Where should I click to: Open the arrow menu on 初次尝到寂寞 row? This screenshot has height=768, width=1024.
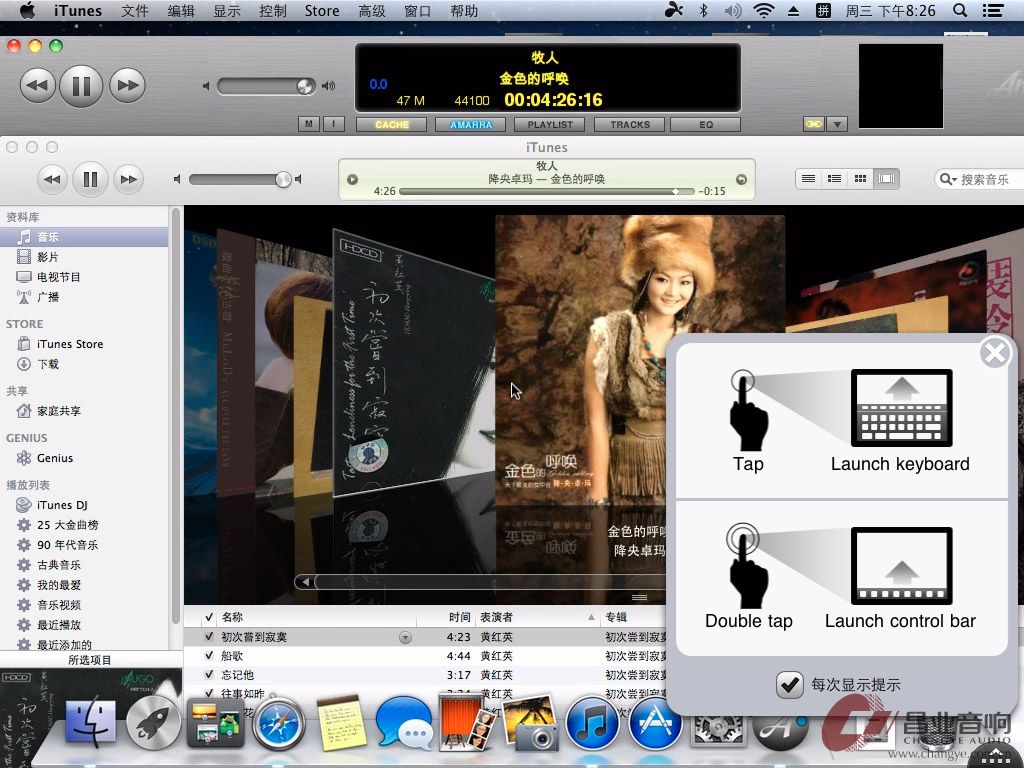point(405,637)
